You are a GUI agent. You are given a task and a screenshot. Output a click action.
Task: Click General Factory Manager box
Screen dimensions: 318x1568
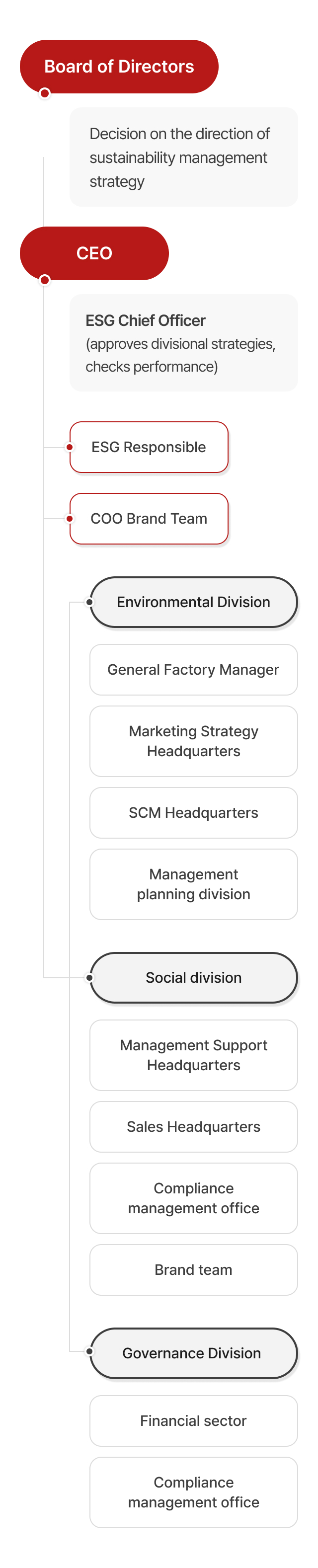tap(194, 670)
